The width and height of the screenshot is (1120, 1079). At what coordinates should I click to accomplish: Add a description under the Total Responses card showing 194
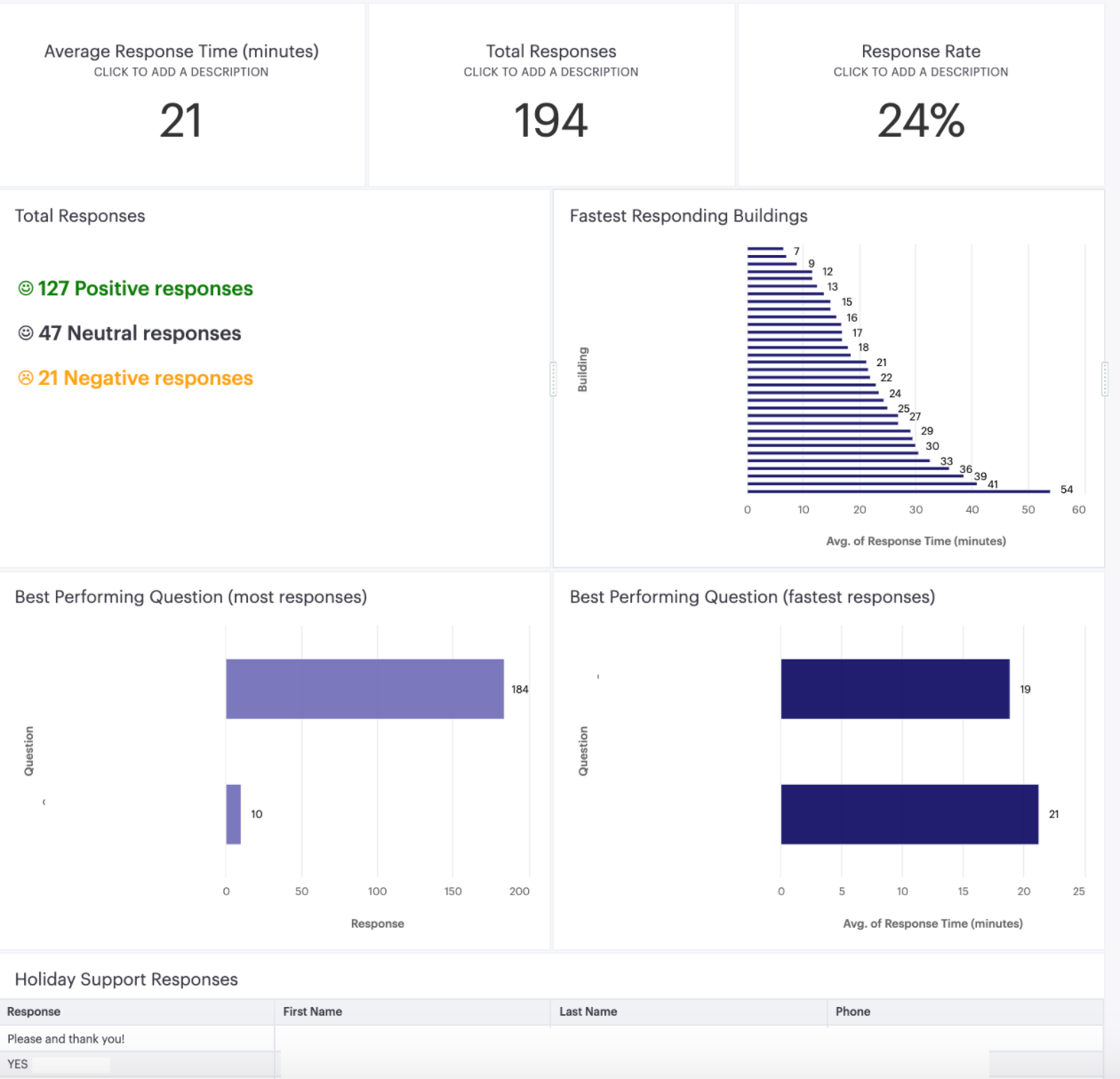coord(551,72)
